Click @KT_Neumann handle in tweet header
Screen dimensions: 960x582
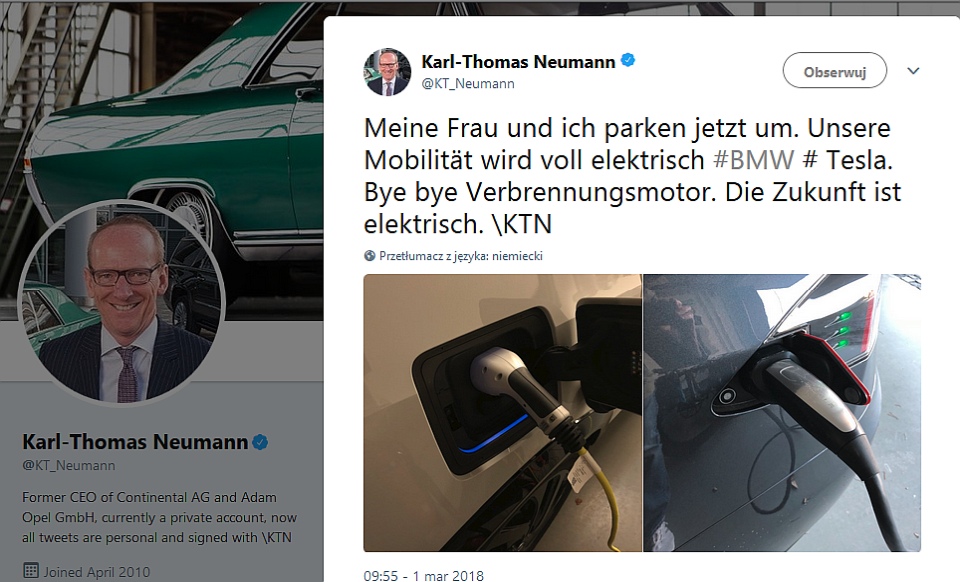(x=468, y=84)
